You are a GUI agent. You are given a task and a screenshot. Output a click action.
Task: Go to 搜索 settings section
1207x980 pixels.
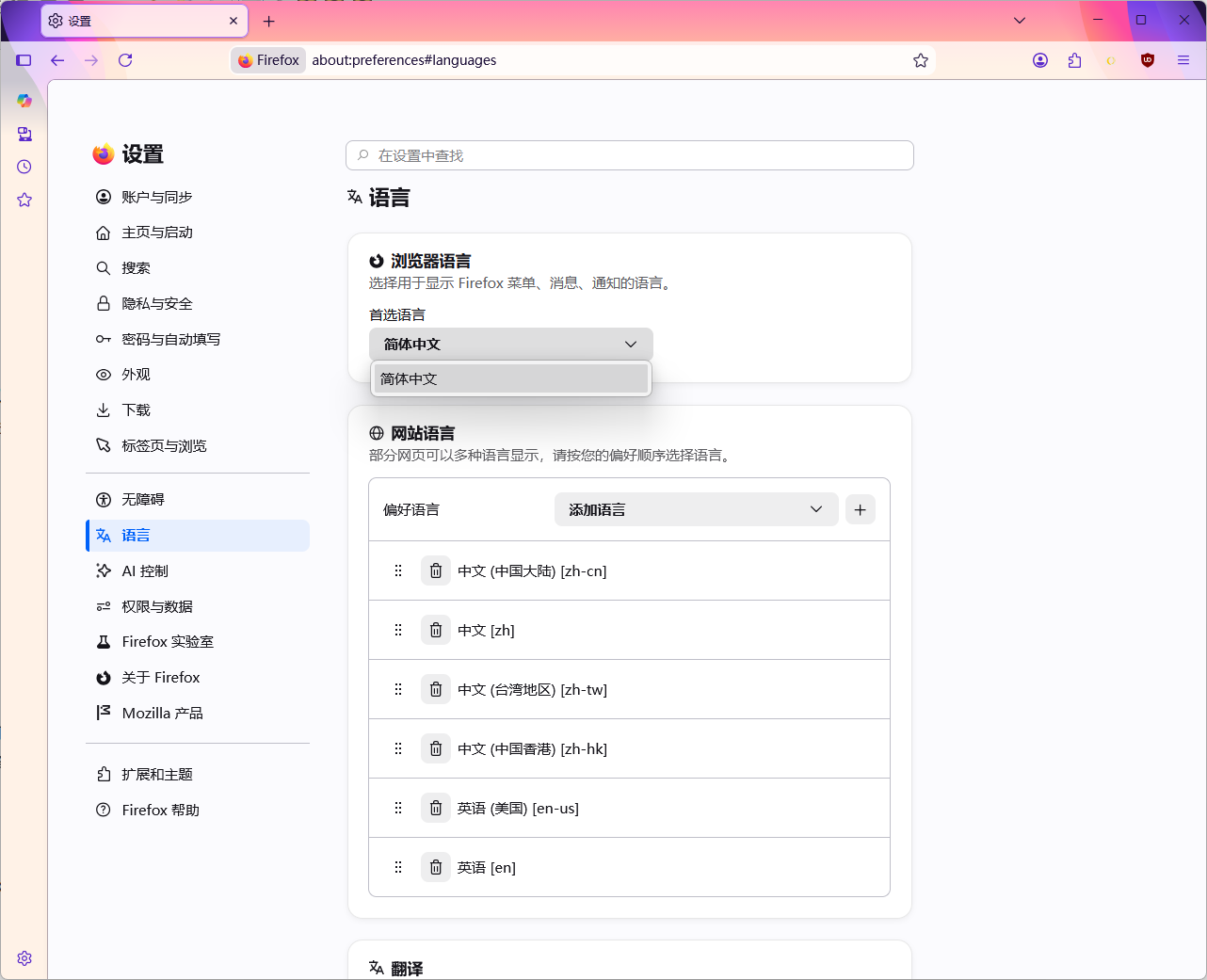tap(198, 268)
